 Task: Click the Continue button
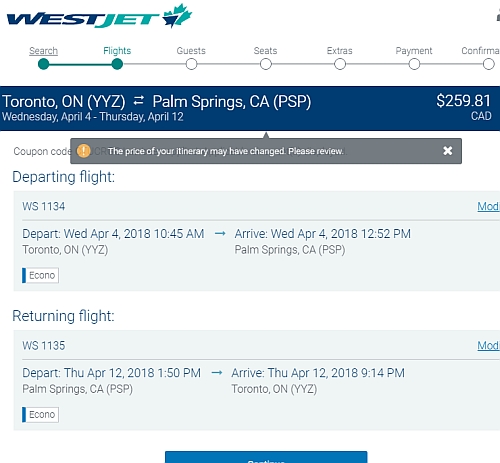266,457
